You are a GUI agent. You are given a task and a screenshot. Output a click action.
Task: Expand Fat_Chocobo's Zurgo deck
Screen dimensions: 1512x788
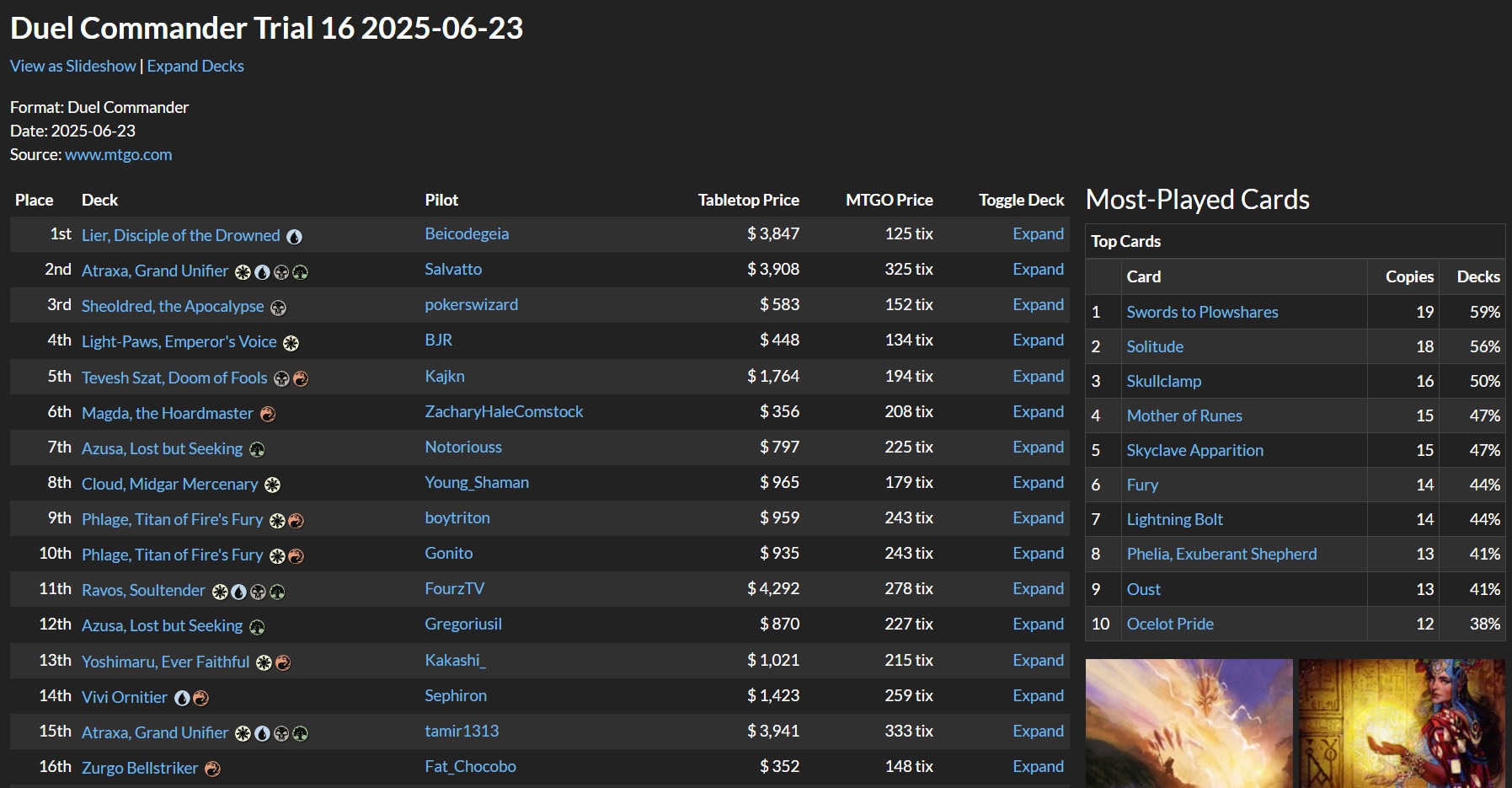click(x=1038, y=766)
